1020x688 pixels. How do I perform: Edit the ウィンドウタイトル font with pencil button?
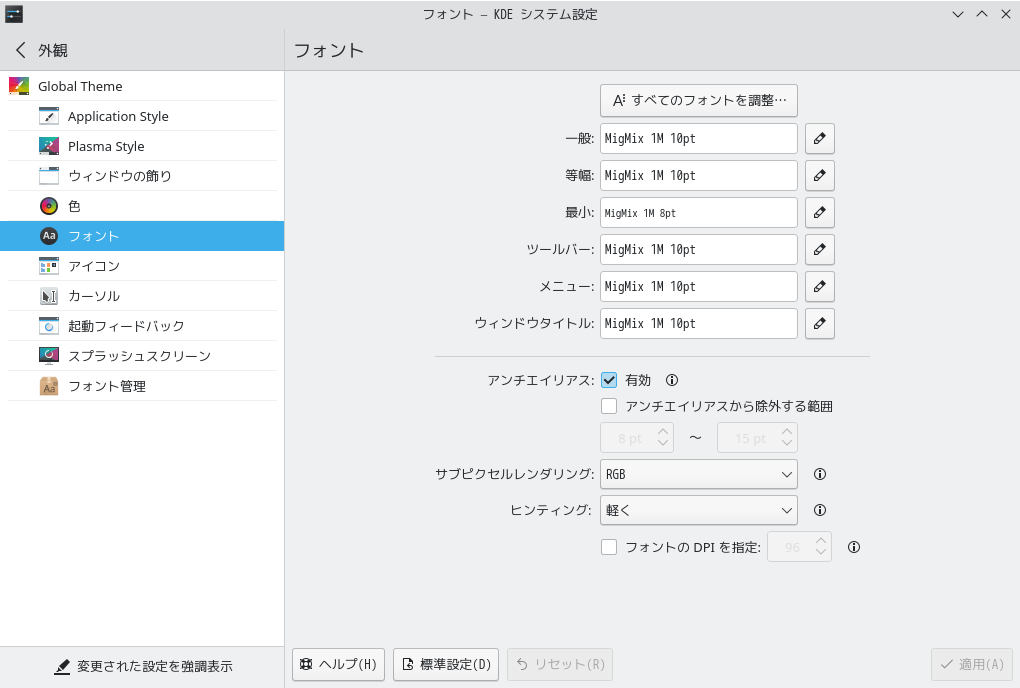tap(820, 324)
